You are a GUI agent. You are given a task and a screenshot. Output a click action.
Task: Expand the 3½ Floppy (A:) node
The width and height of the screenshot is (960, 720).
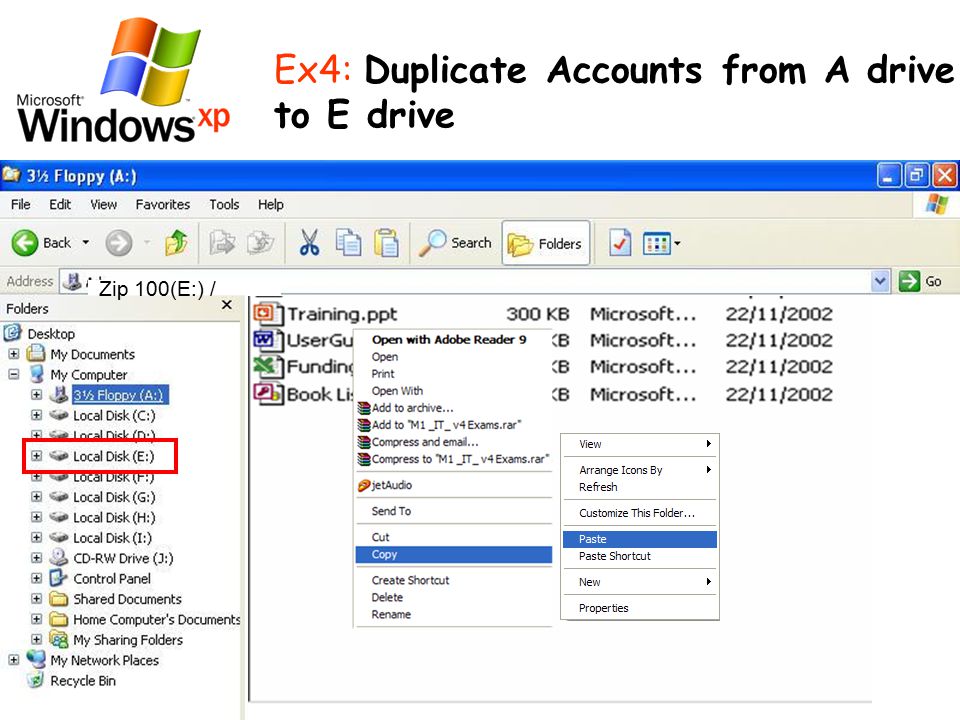click(x=36, y=395)
